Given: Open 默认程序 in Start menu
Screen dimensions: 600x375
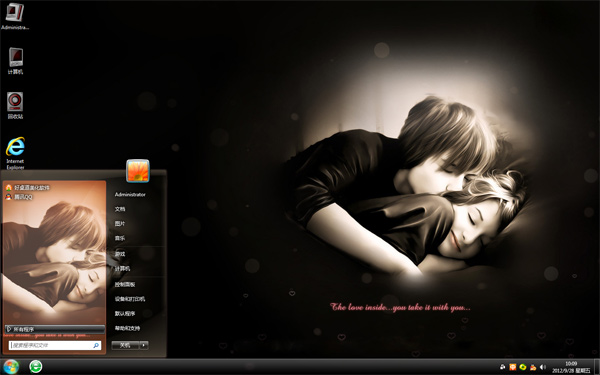Looking at the screenshot, I should [x=125, y=313].
